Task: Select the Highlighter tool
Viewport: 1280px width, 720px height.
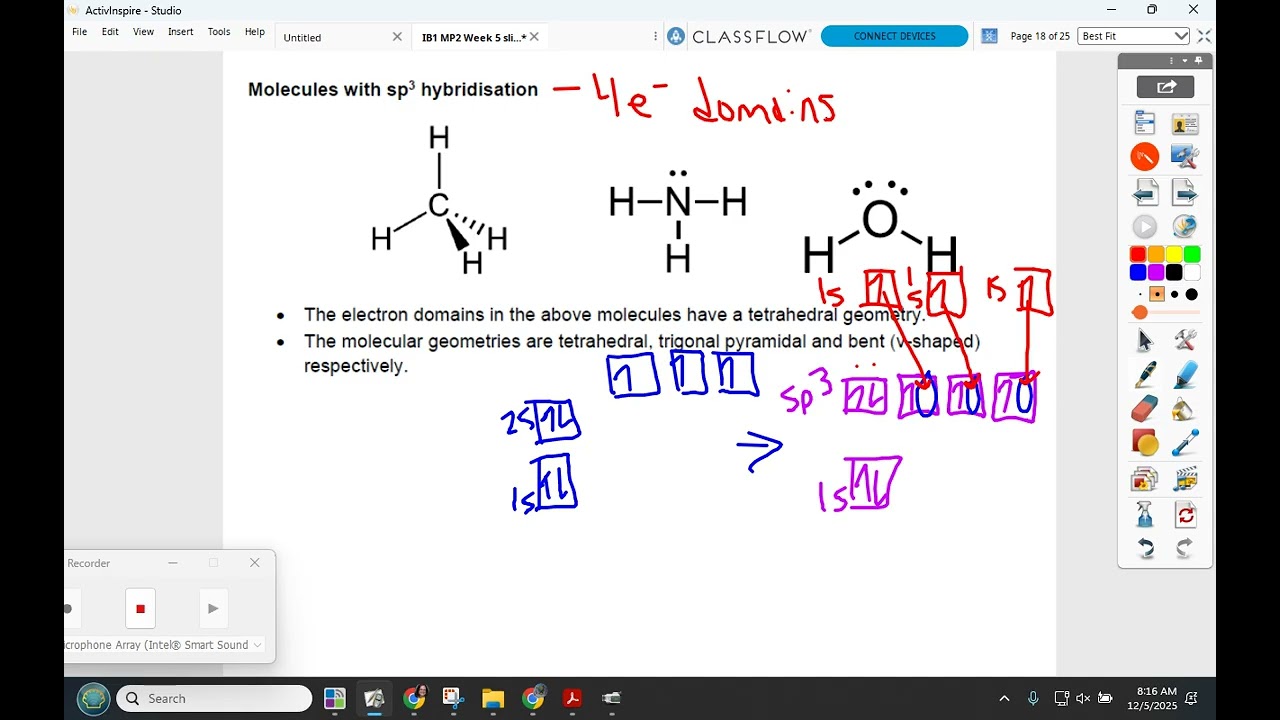Action: (1185, 375)
